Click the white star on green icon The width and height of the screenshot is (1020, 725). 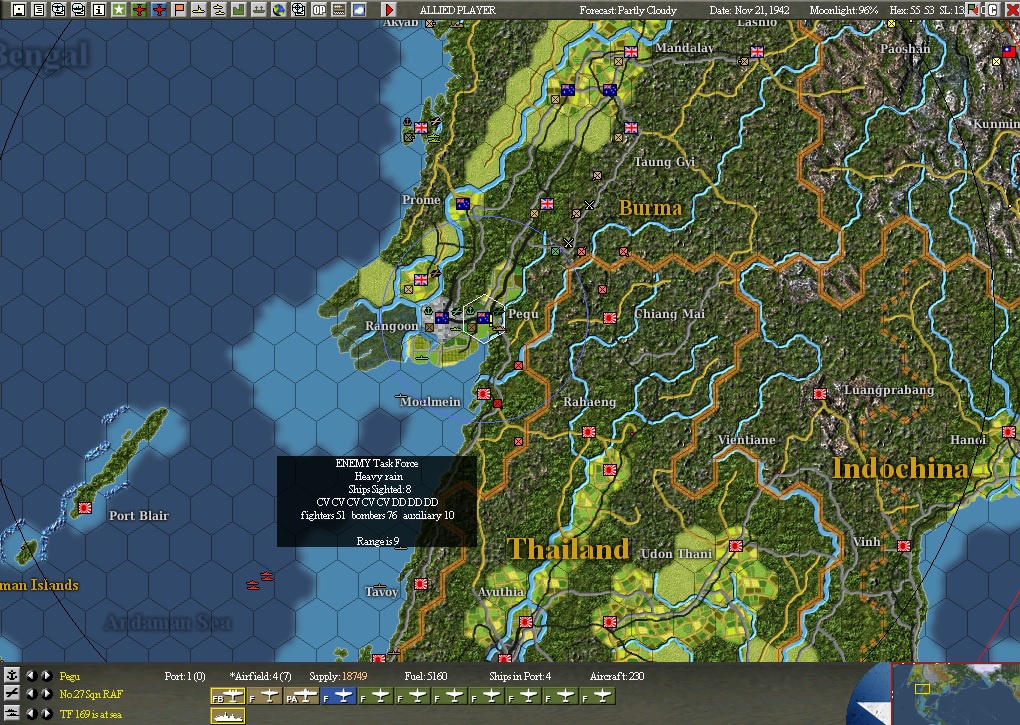coord(118,10)
